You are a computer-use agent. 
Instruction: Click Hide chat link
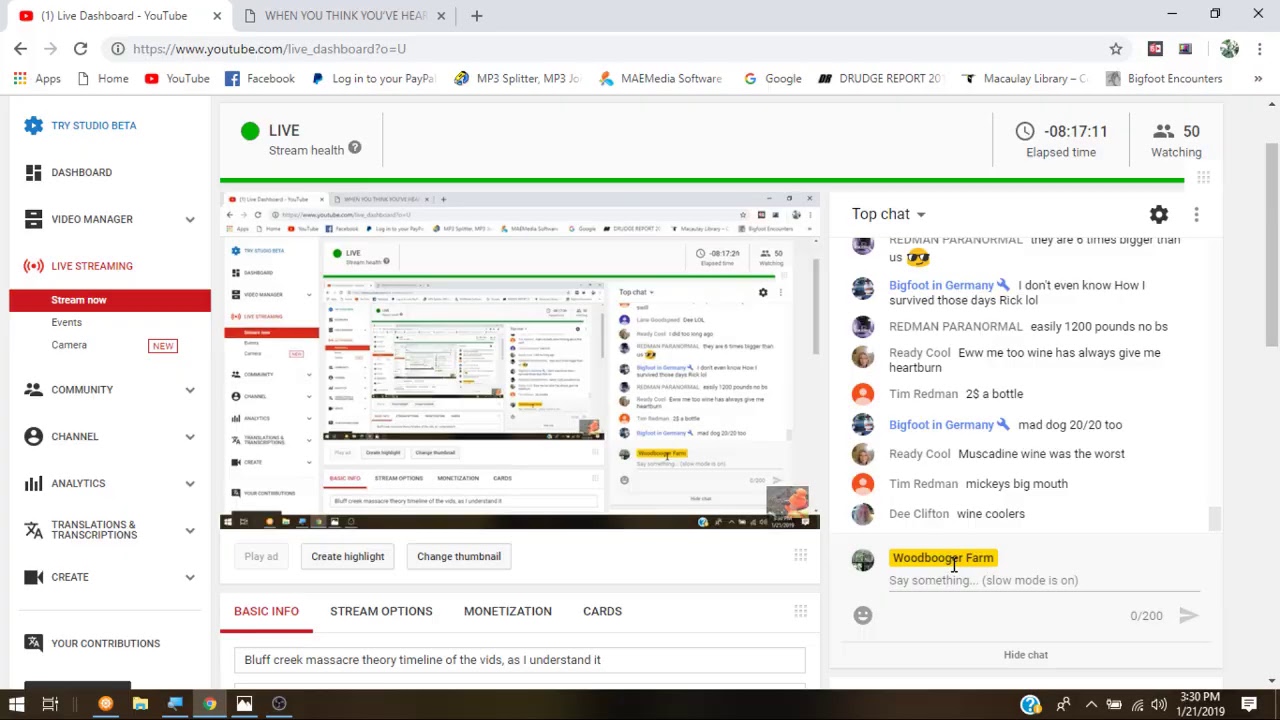[1026, 655]
